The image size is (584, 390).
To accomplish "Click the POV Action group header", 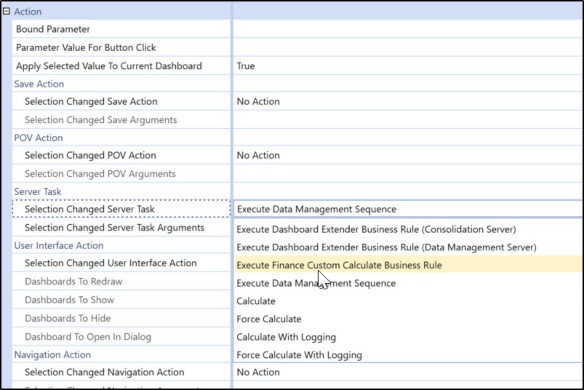I will (x=38, y=137).
